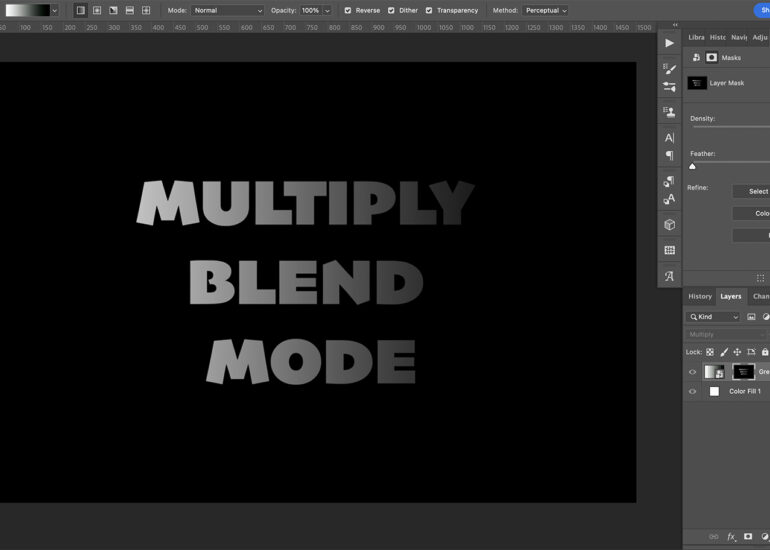Viewport: 770px width, 550px height.
Task: Select the Angle Gradient style icon
Action: click(x=113, y=10)
